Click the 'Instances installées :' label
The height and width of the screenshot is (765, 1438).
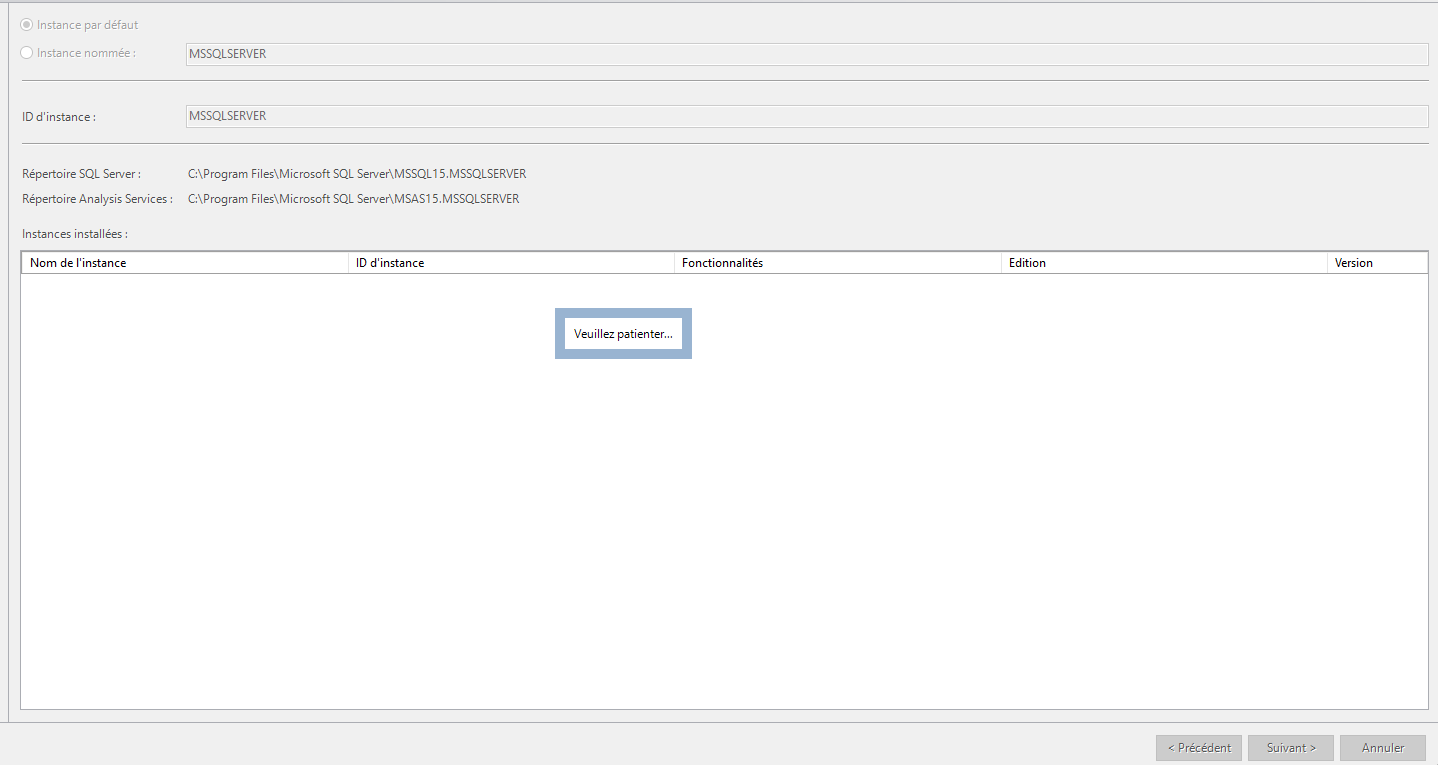pos(75,234)
